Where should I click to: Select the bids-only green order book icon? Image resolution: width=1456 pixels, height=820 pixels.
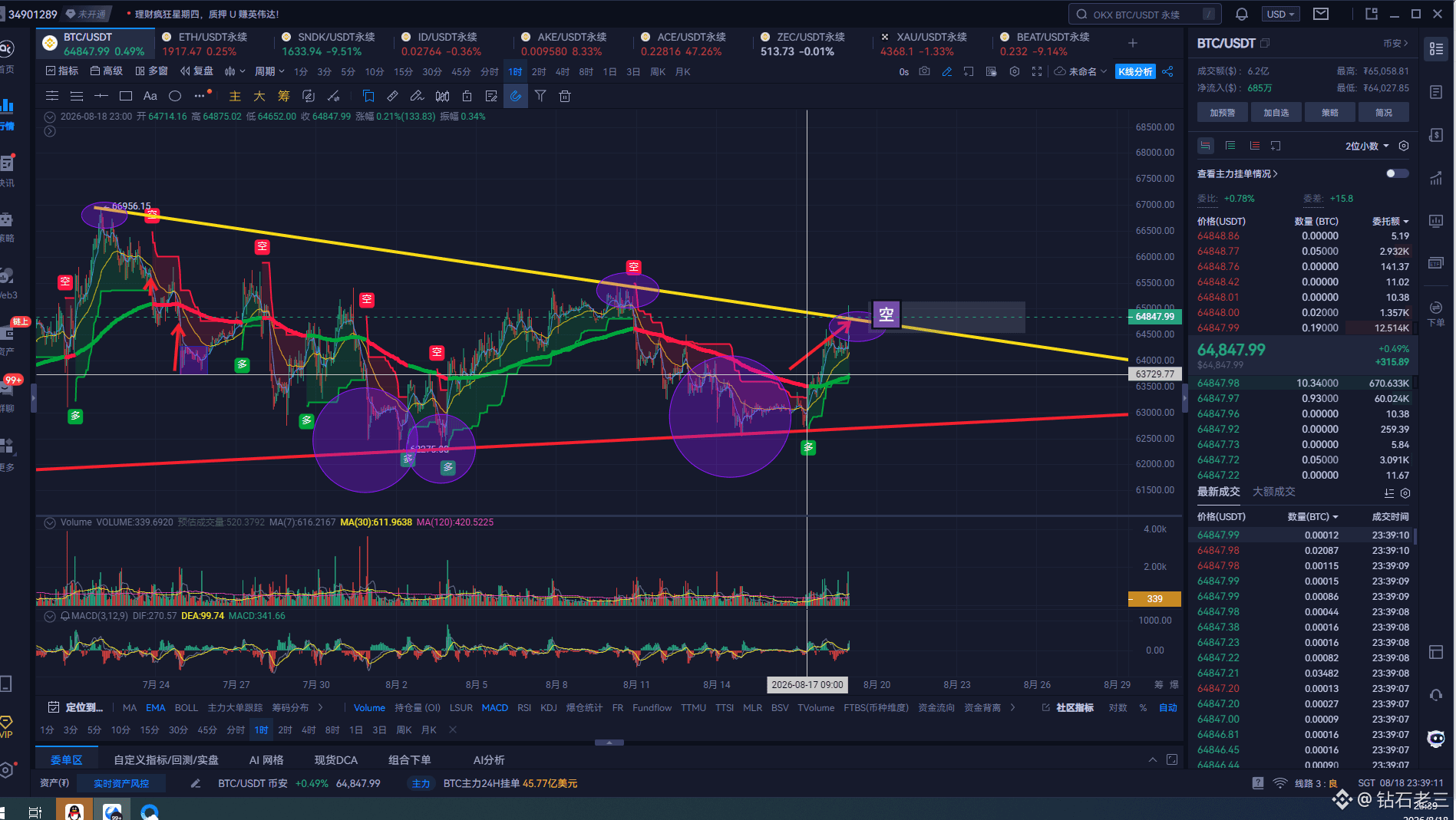(x=1230, y=146)
